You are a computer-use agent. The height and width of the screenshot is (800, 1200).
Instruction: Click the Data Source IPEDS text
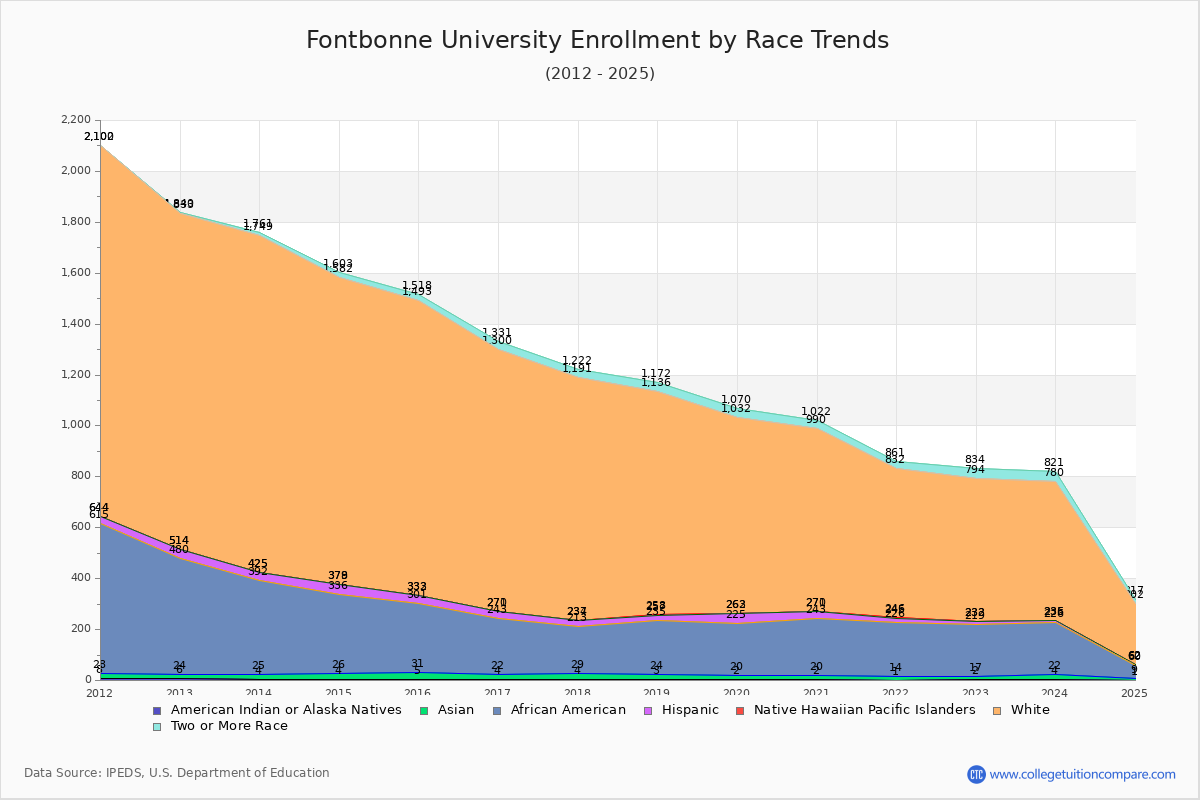177,773
